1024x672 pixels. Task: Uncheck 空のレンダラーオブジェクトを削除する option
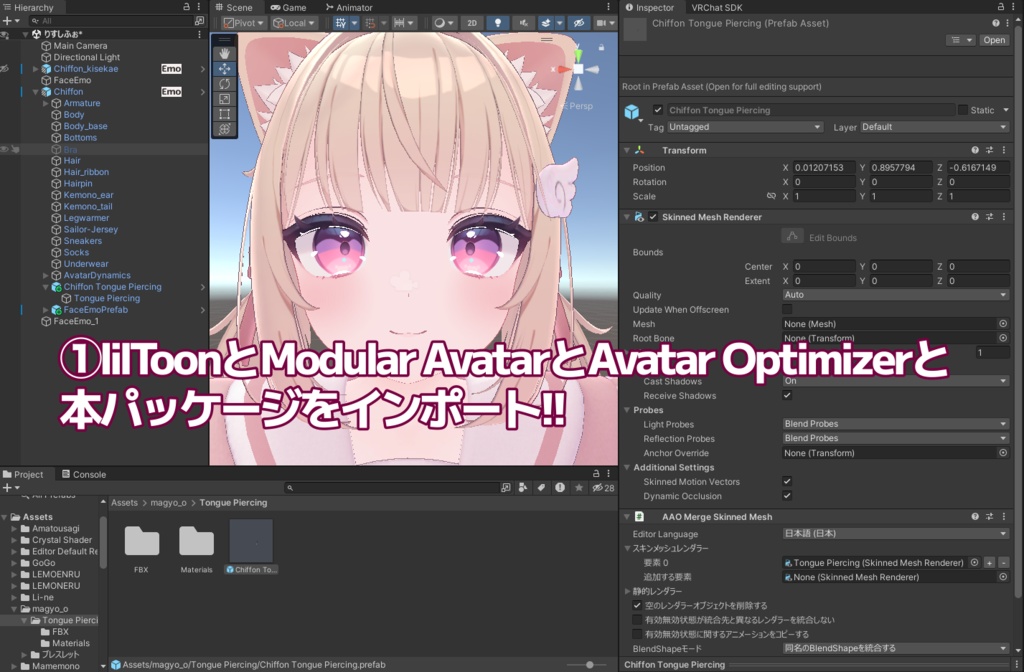point(637,605)
